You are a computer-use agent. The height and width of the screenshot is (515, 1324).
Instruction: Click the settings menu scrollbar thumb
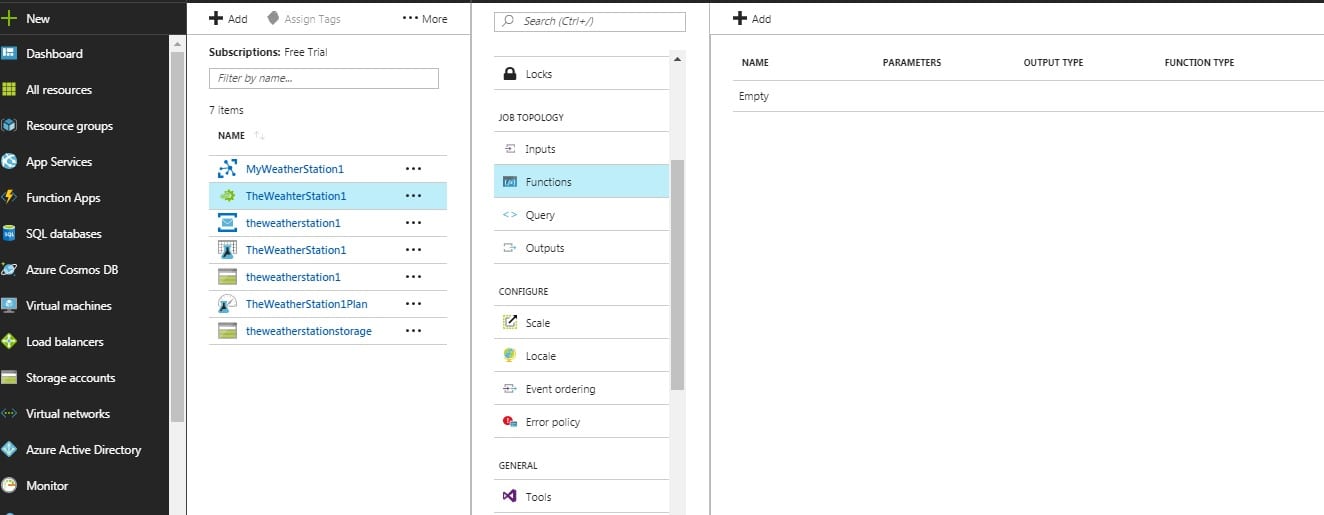click(x=677, y=274)
